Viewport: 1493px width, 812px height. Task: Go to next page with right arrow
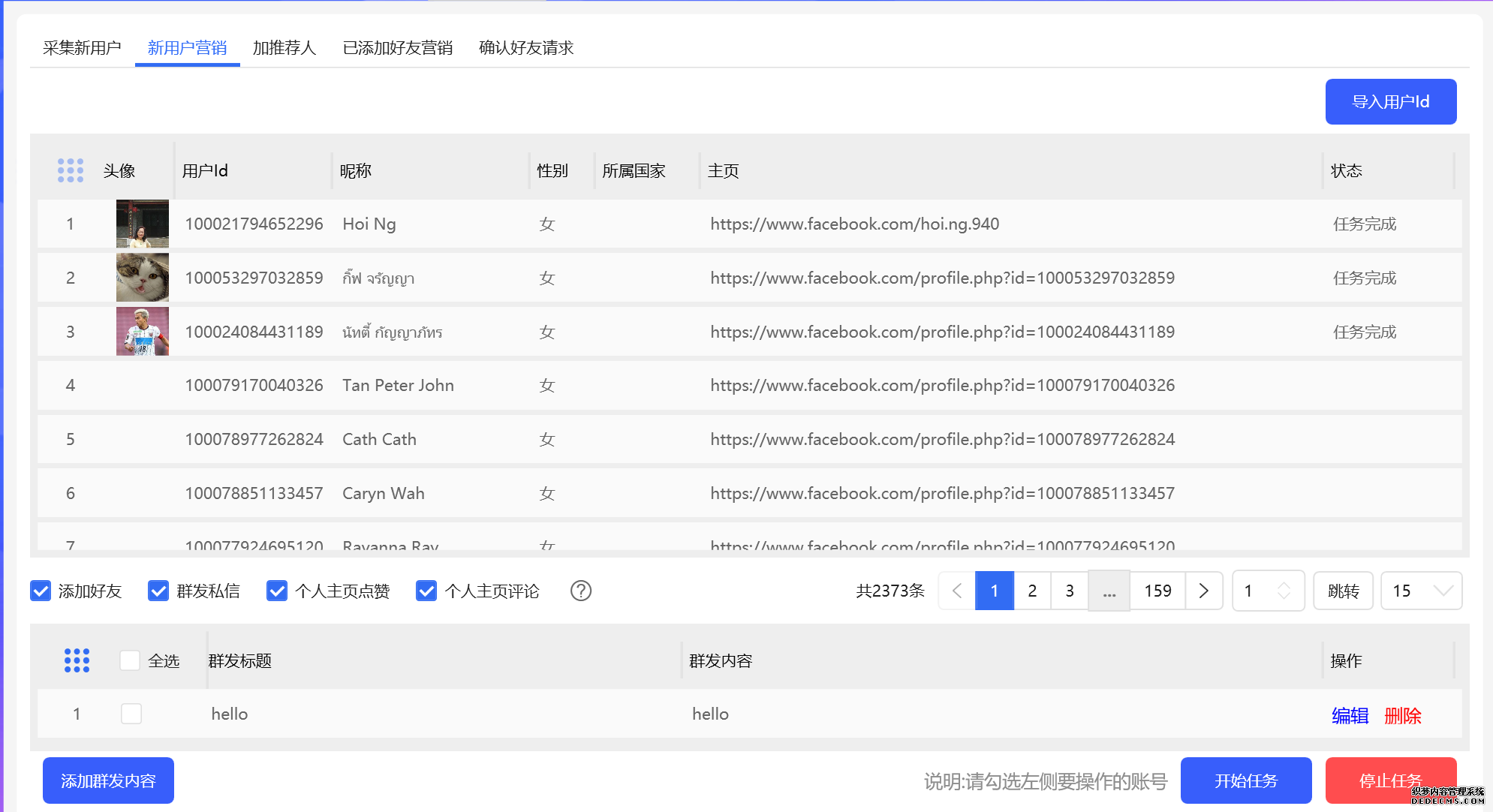tap(1204, 591)
